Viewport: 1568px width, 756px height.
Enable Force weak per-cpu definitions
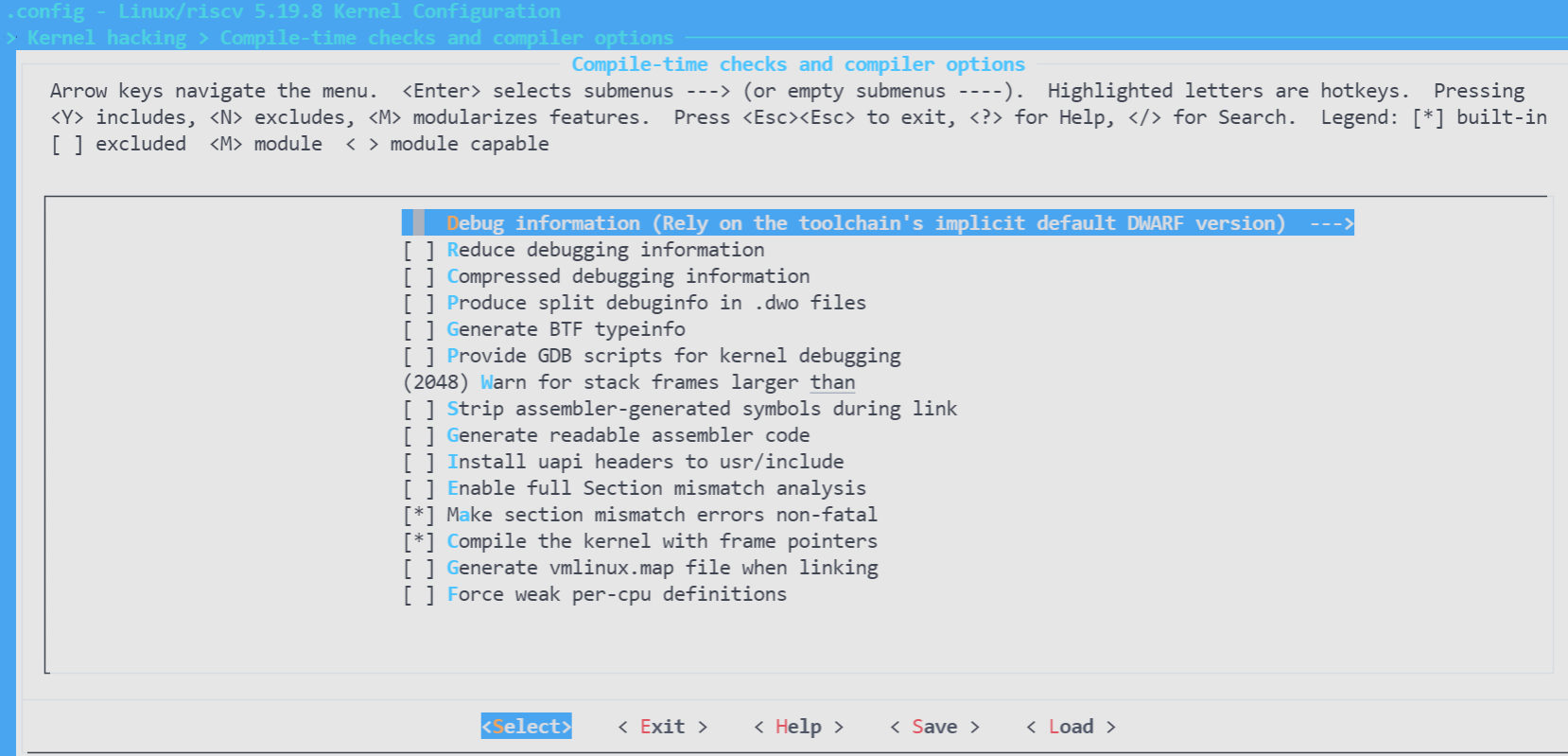419,594
